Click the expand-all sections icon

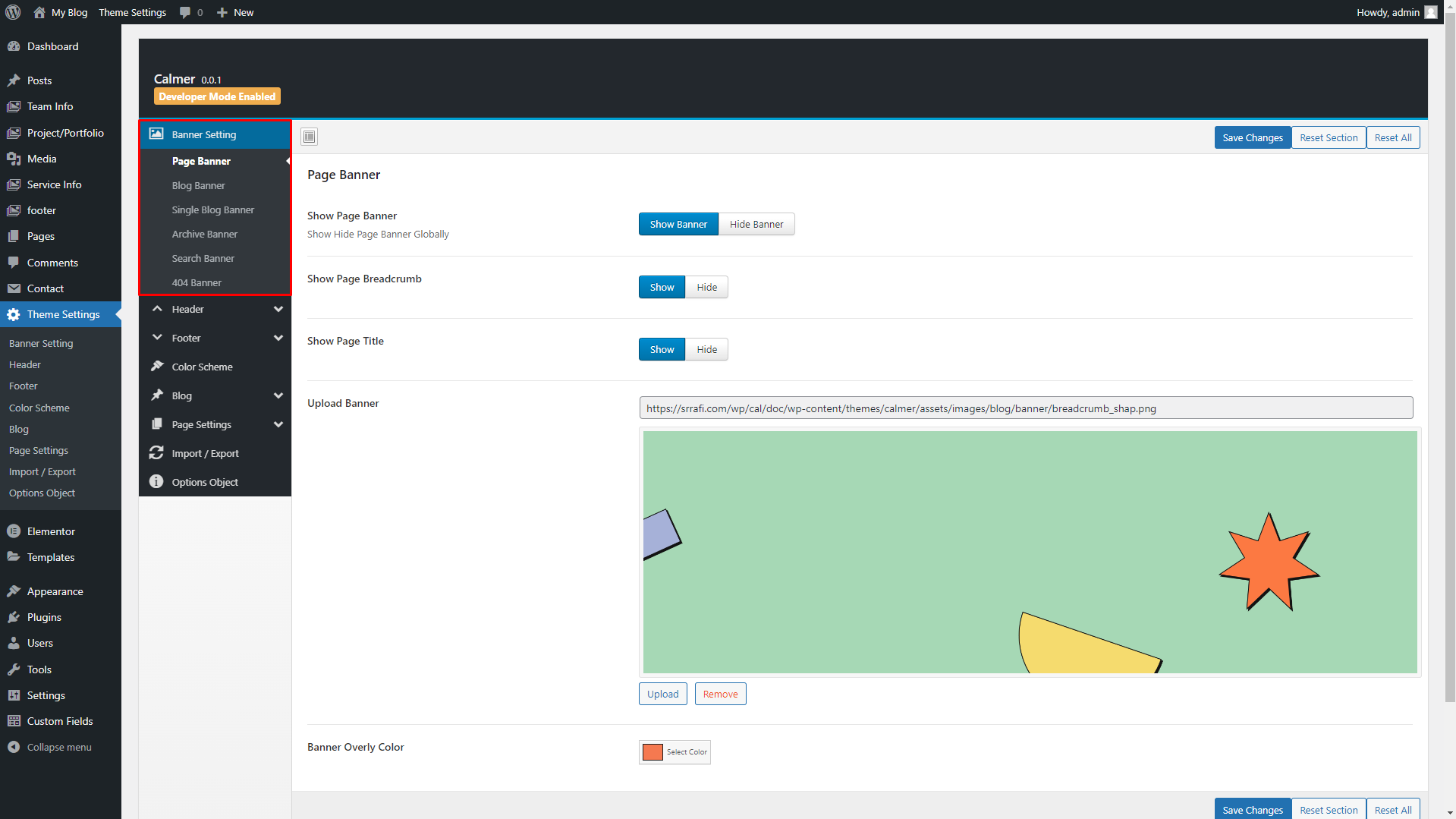click(309, 137)
